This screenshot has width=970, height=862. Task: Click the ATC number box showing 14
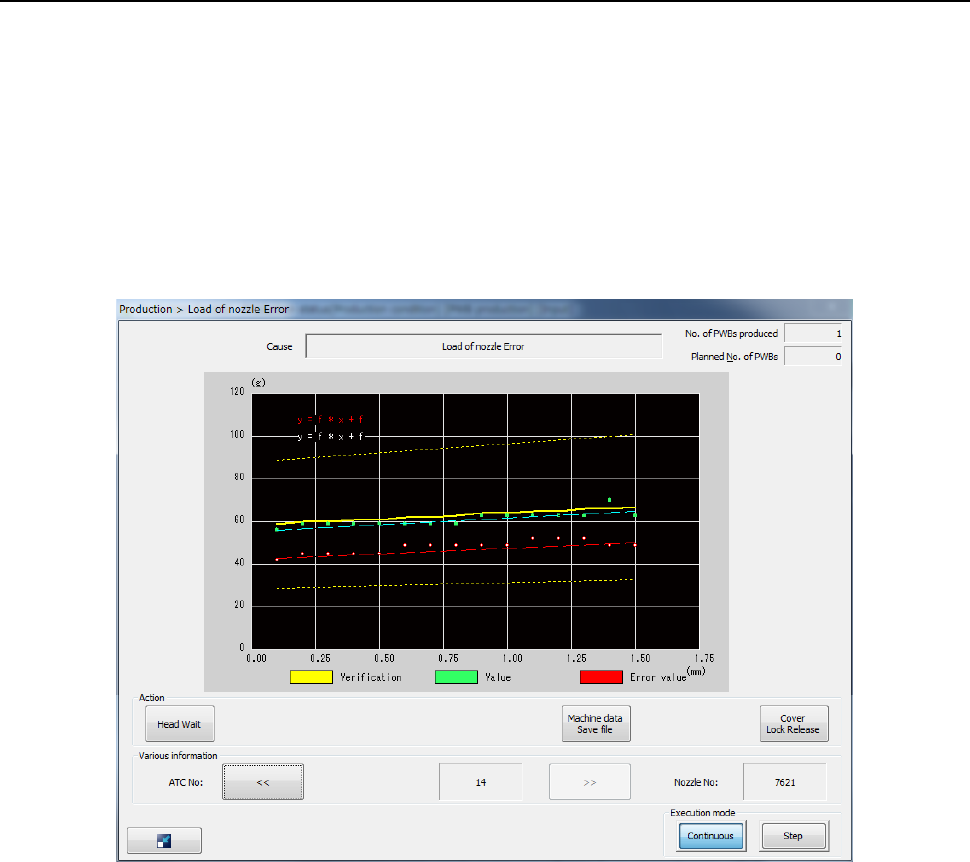[481, 783]
